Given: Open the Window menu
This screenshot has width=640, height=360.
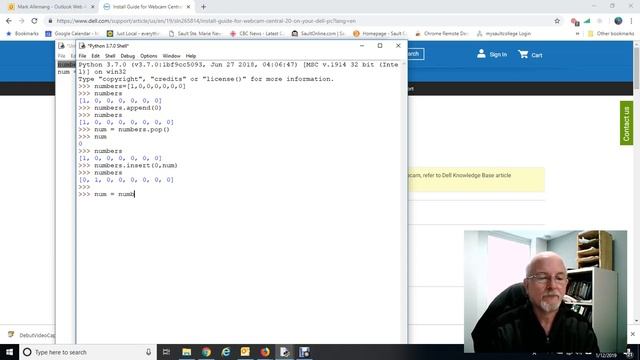Looking at the screenshot, I should coord(171,56).
